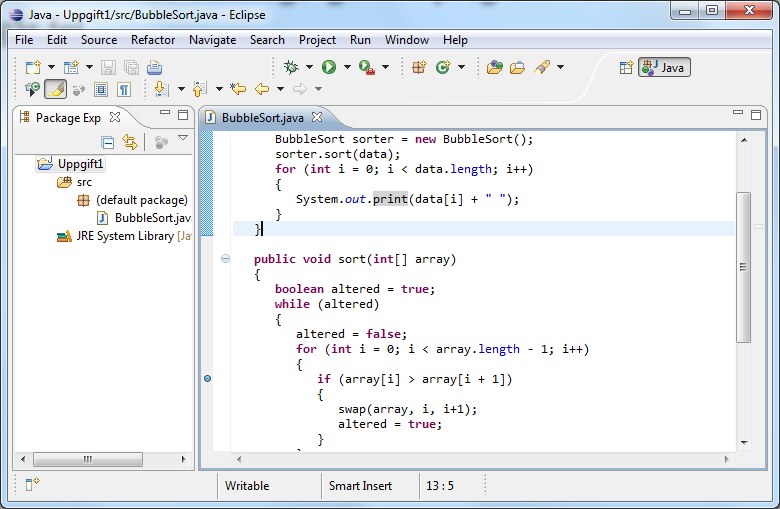Click the Save disk icon
Screen dimensions: 780x509
108,67
